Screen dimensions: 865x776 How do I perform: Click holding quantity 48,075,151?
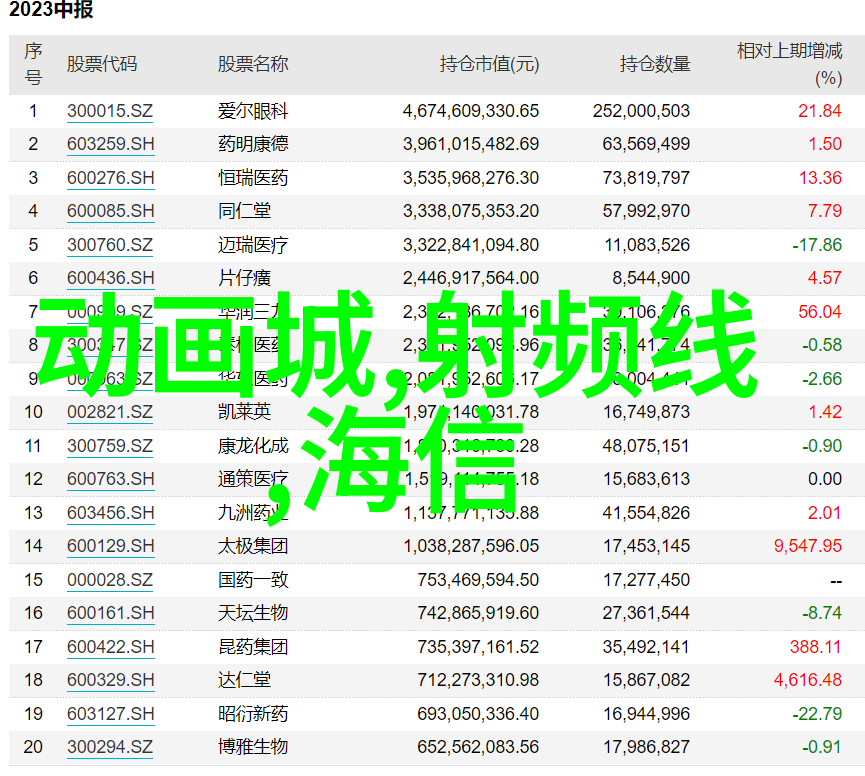tap(647, 446)
